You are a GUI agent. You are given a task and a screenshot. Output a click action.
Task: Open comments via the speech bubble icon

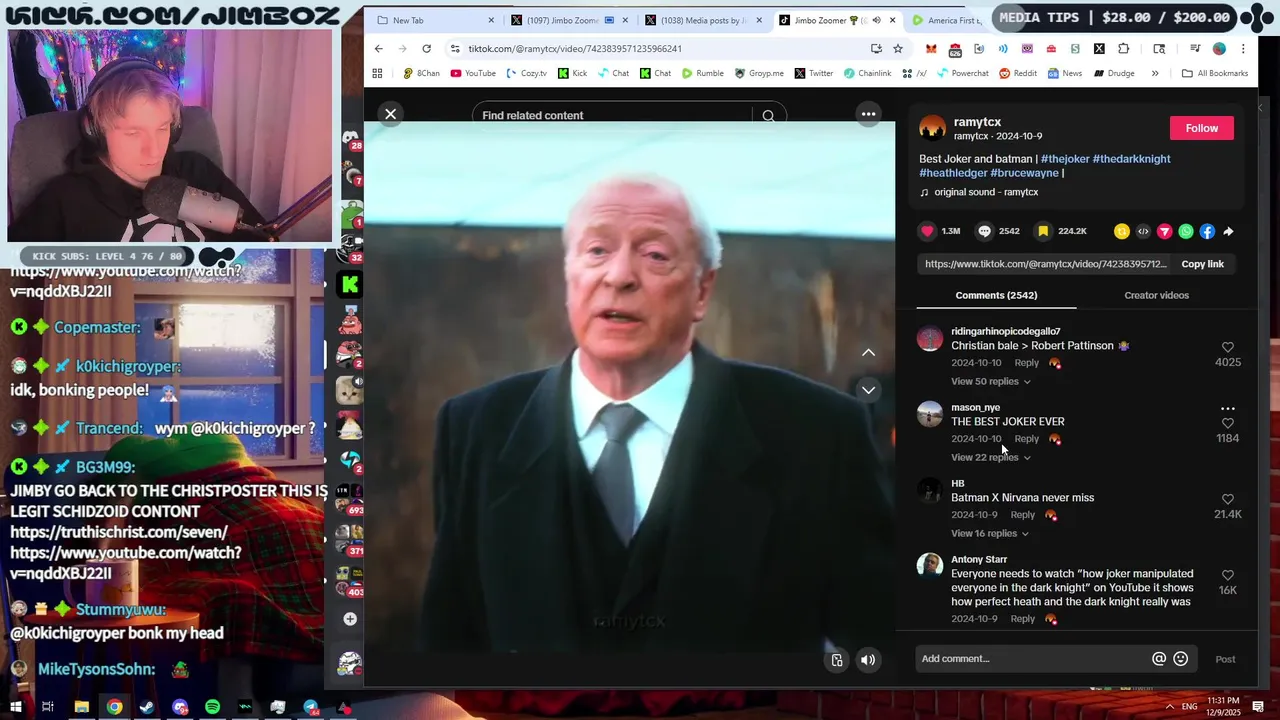[x=985, y=231]
